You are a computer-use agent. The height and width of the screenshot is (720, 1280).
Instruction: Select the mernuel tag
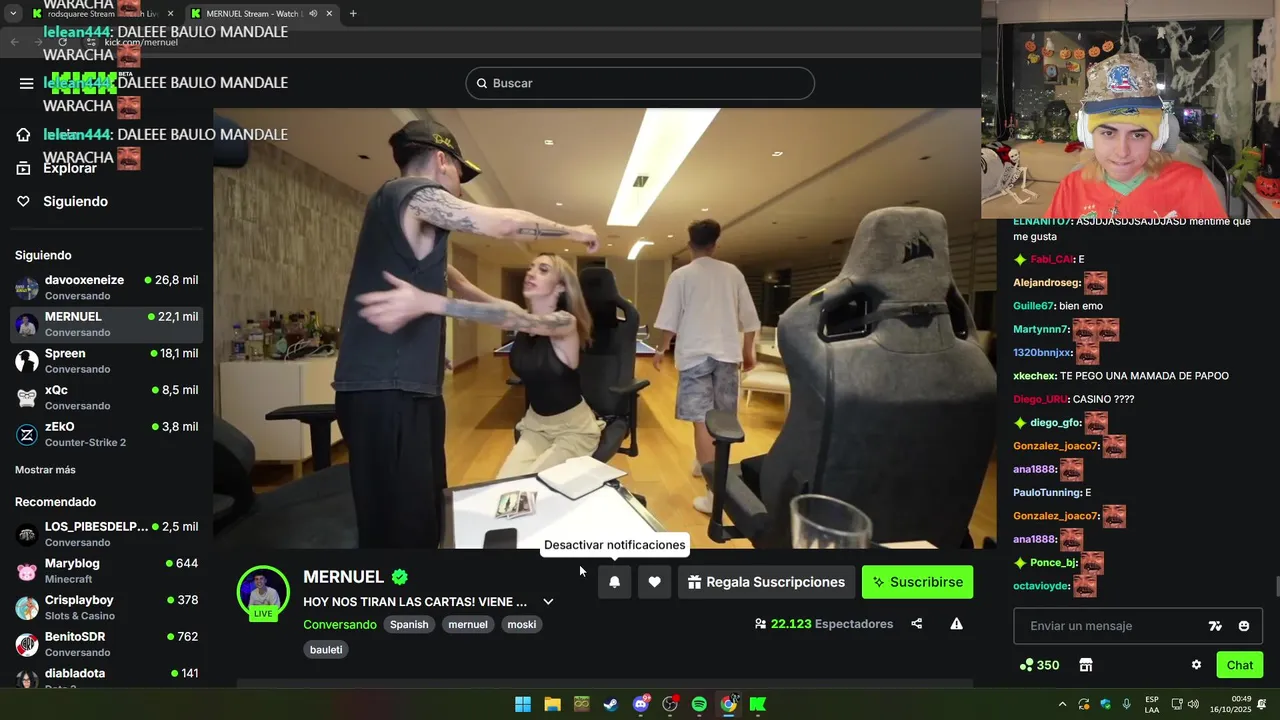tap(468, 624)
